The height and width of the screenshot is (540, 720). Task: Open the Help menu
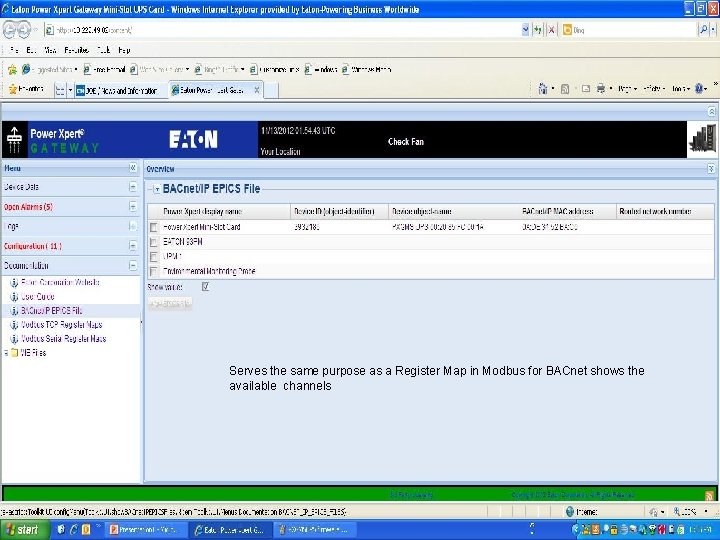[x=124, y=50]
